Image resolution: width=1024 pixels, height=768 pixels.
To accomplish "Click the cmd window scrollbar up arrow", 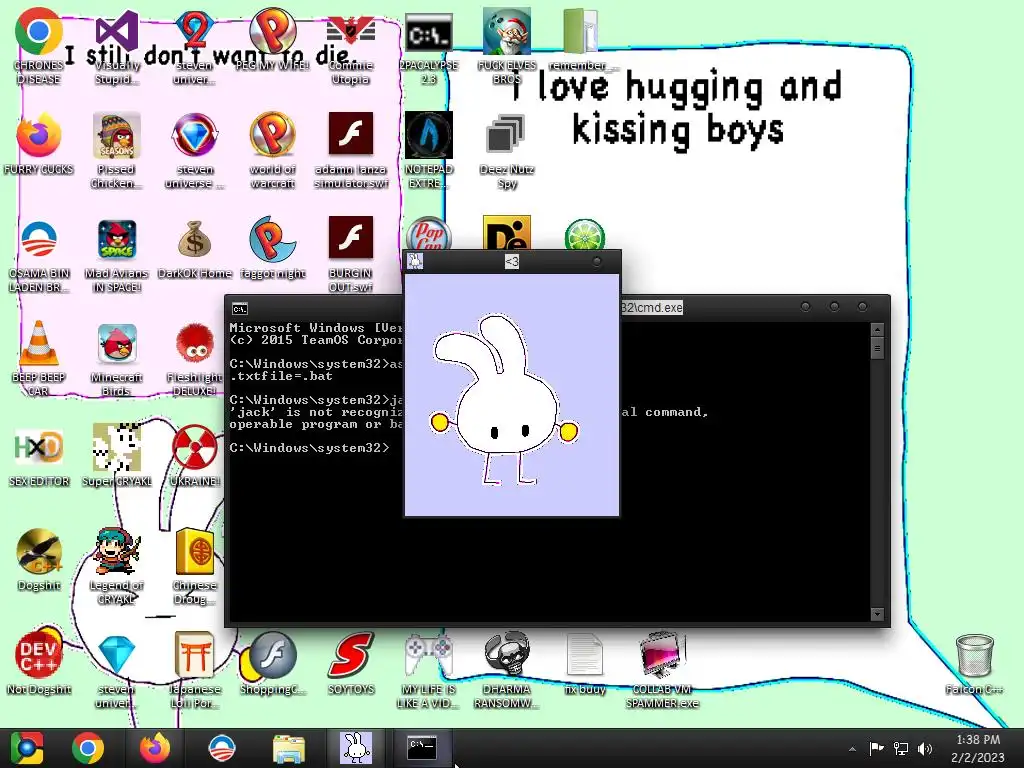I will point(877,328).
